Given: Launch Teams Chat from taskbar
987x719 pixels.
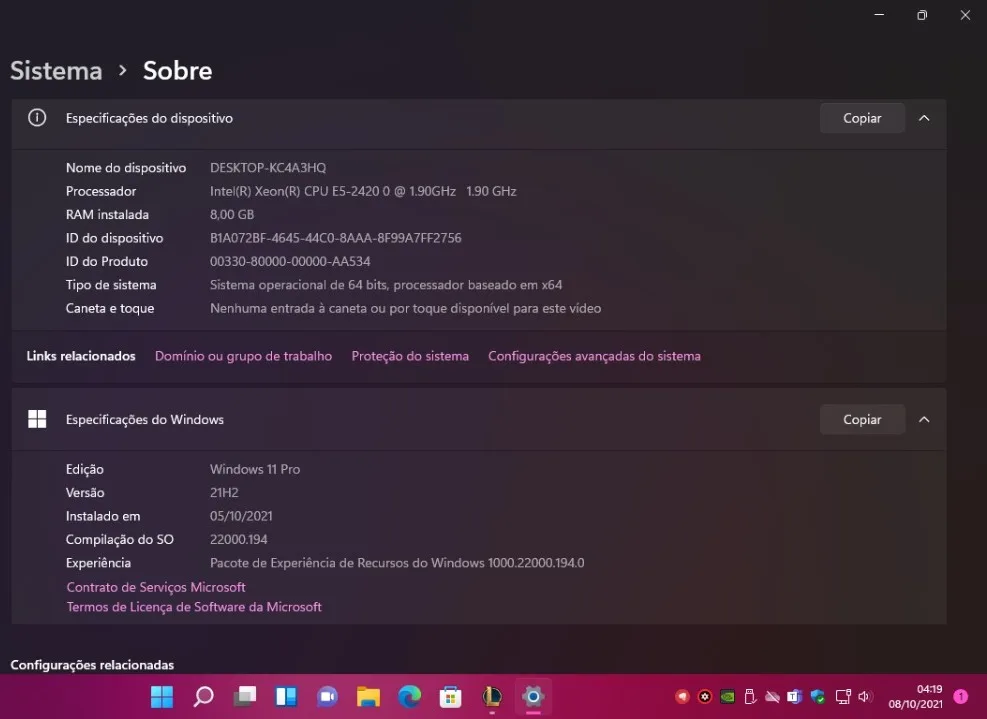Looking at the screenshot, I should 327,696.
